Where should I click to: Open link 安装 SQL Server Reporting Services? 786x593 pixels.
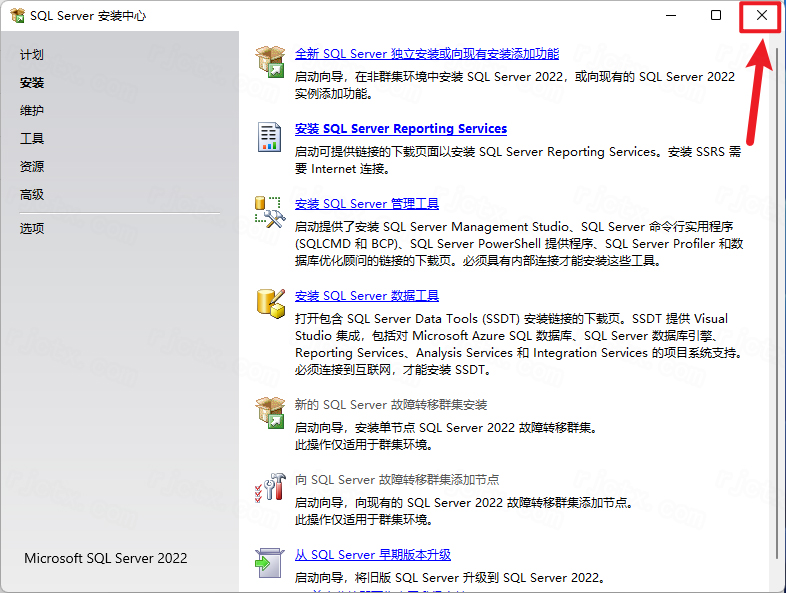pos(401,129)
